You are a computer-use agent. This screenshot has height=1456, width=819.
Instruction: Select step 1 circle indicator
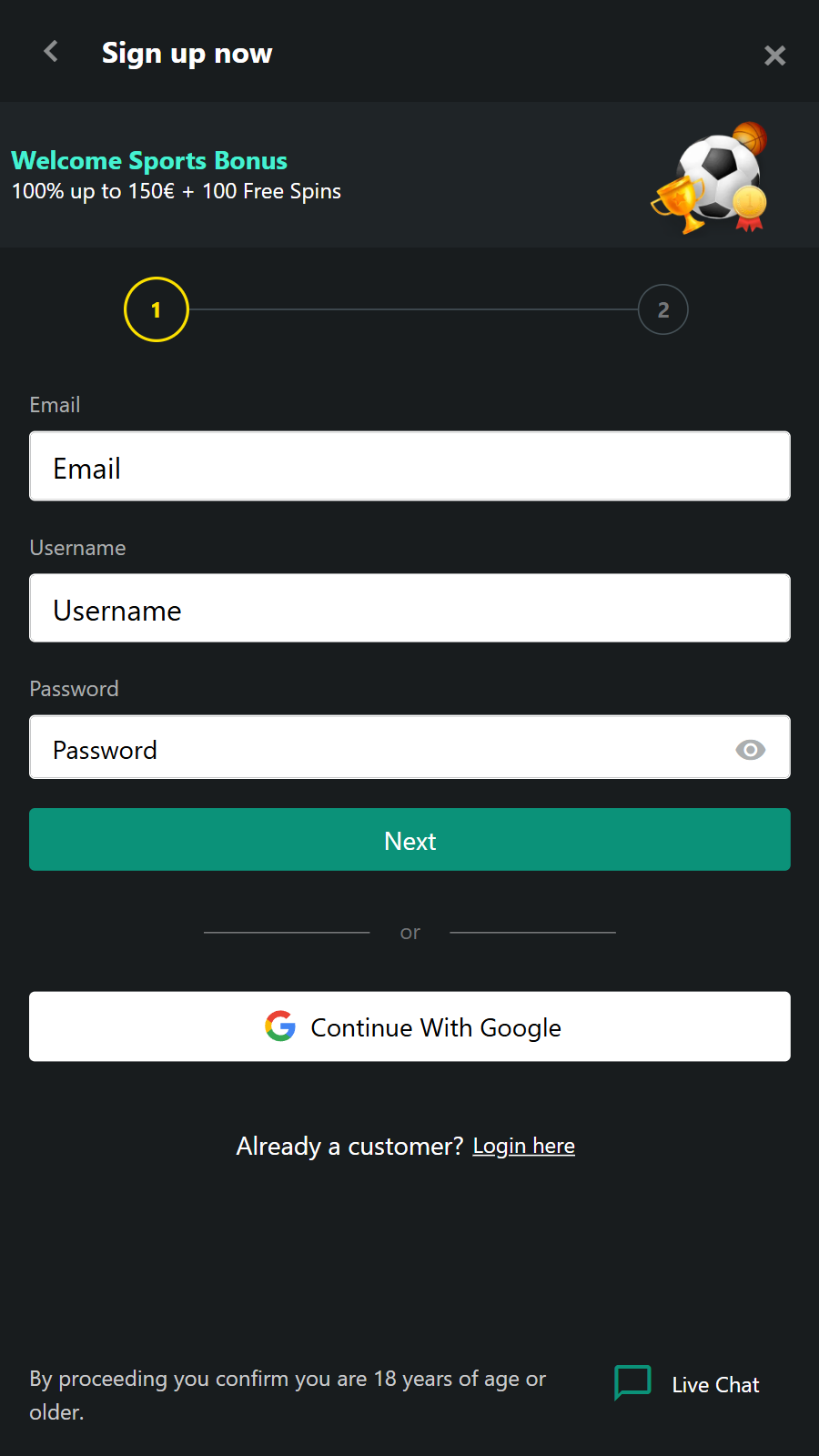[x=157, y=309]
